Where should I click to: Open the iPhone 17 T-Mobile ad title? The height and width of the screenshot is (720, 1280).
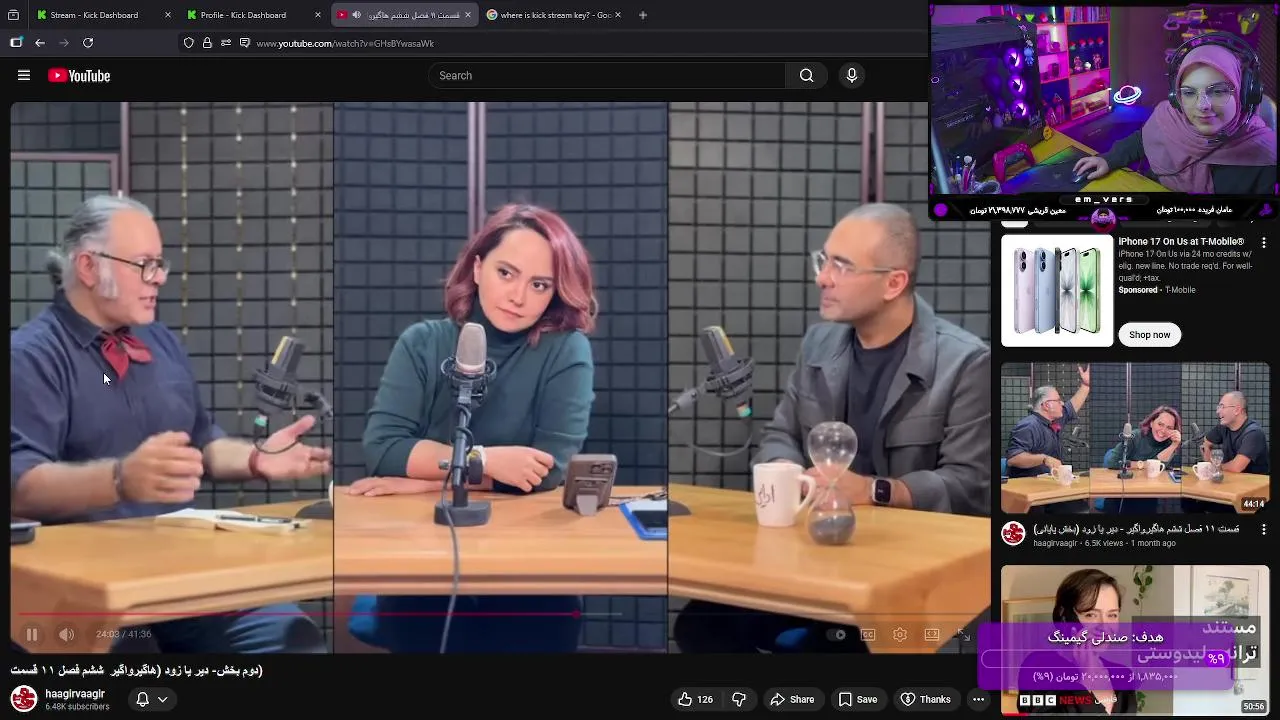(1181, 242)
